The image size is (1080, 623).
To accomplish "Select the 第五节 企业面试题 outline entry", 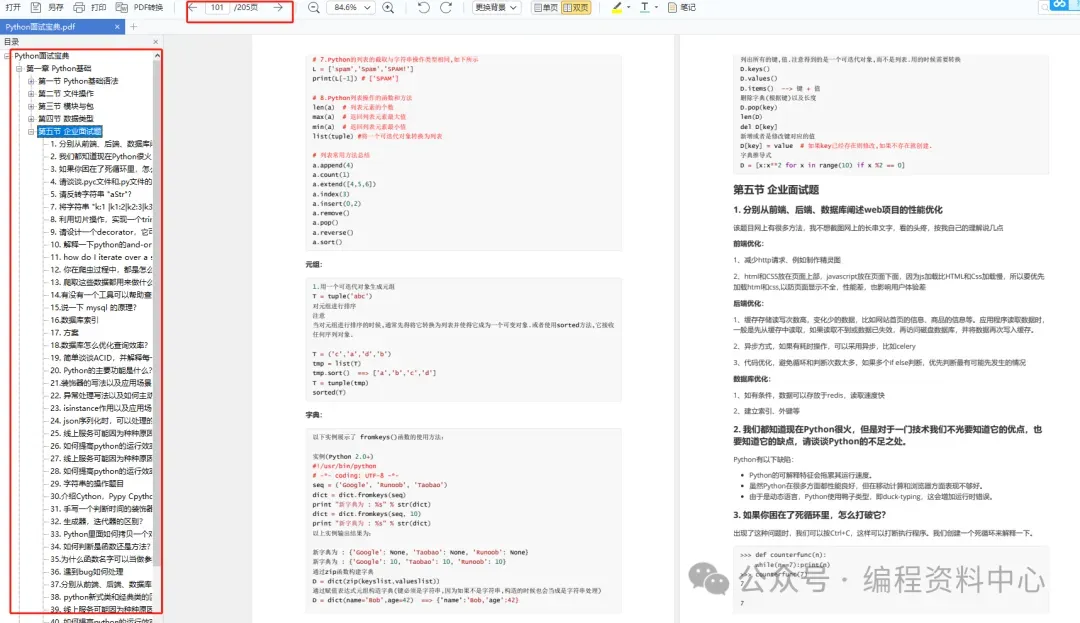I will [70, 131].
